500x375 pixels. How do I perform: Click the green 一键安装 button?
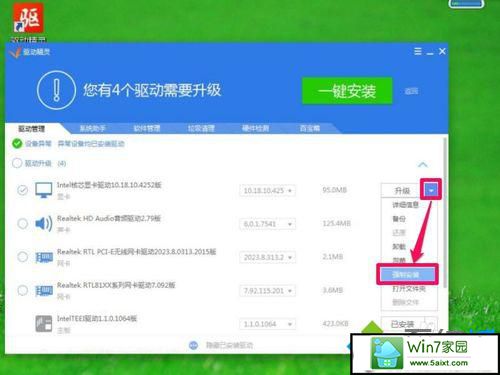[x=347, y=91]
